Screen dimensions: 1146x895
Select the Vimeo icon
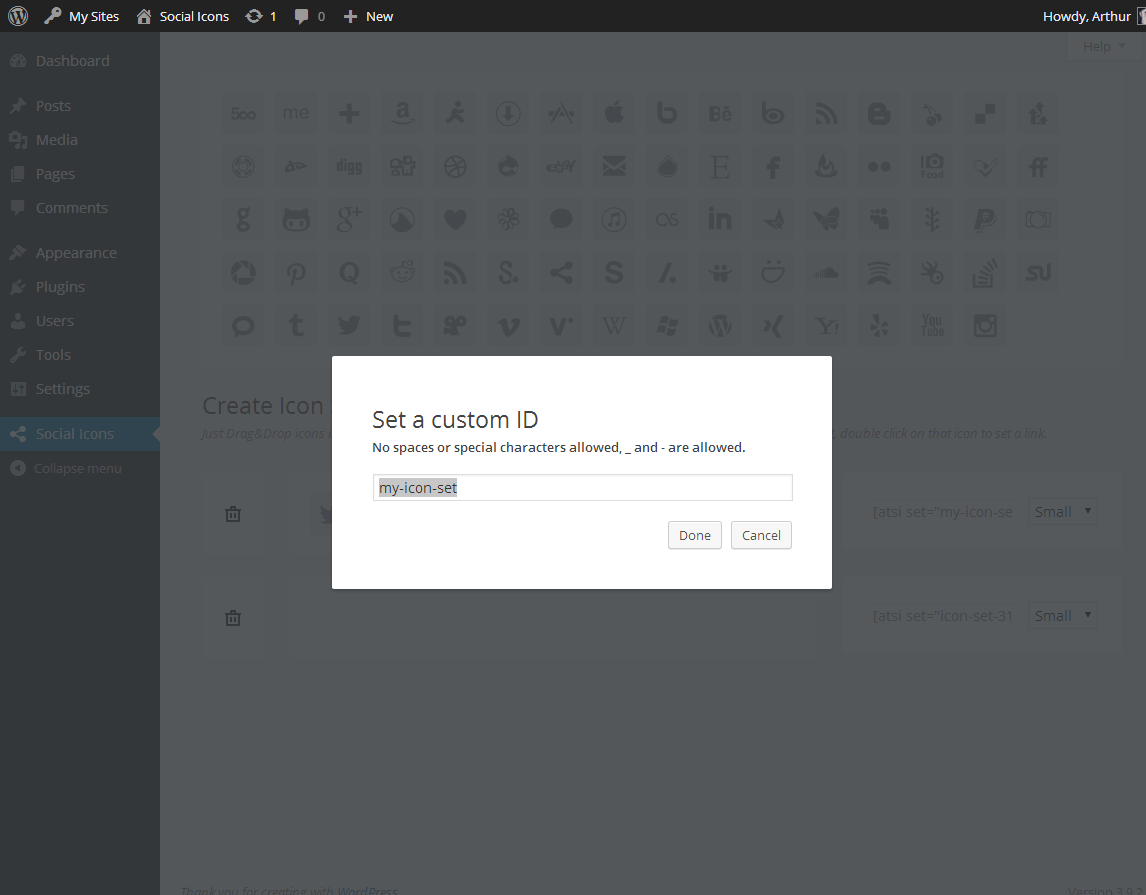click(x=508, y=326)
